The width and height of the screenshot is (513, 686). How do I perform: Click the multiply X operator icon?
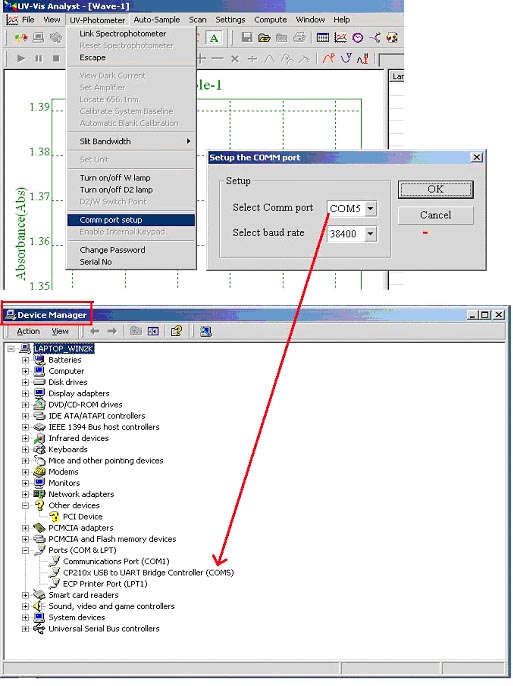tap(235, 59)
